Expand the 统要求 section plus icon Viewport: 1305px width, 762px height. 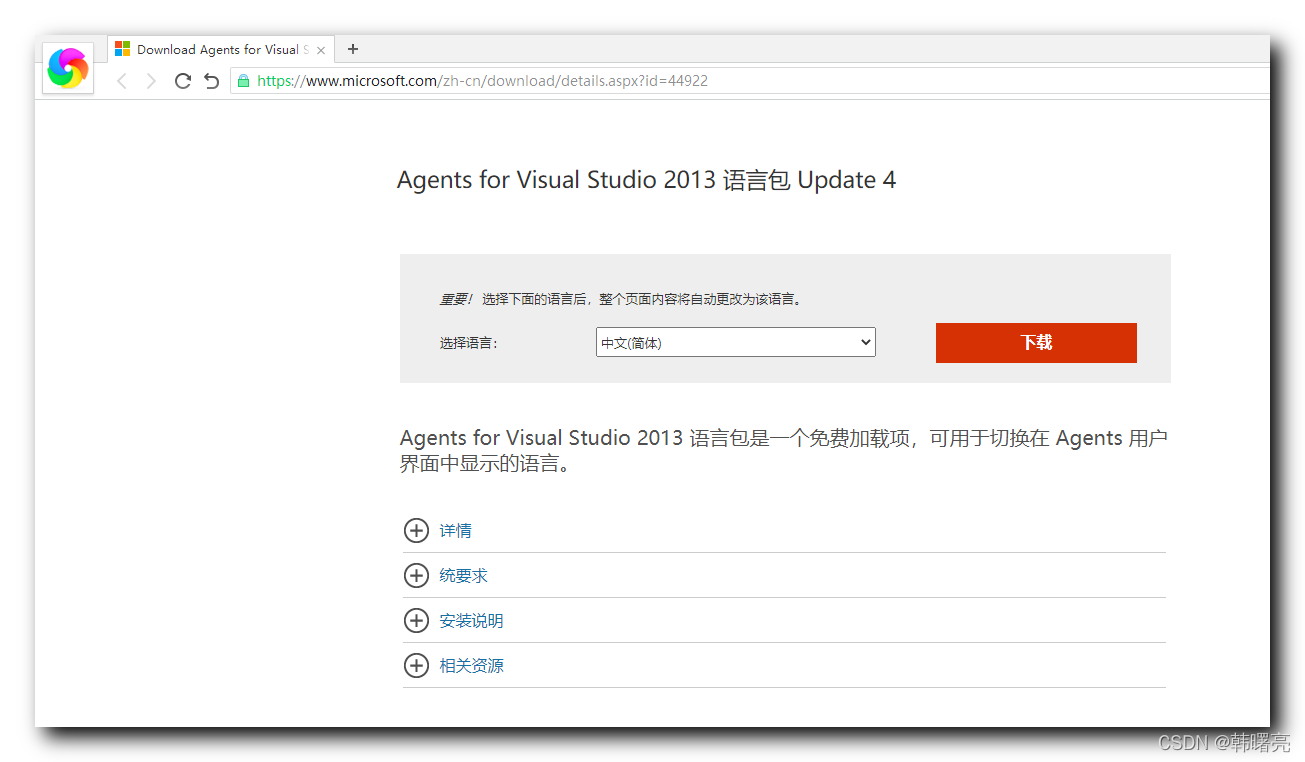pyautogui.click(x=416, y=575)
